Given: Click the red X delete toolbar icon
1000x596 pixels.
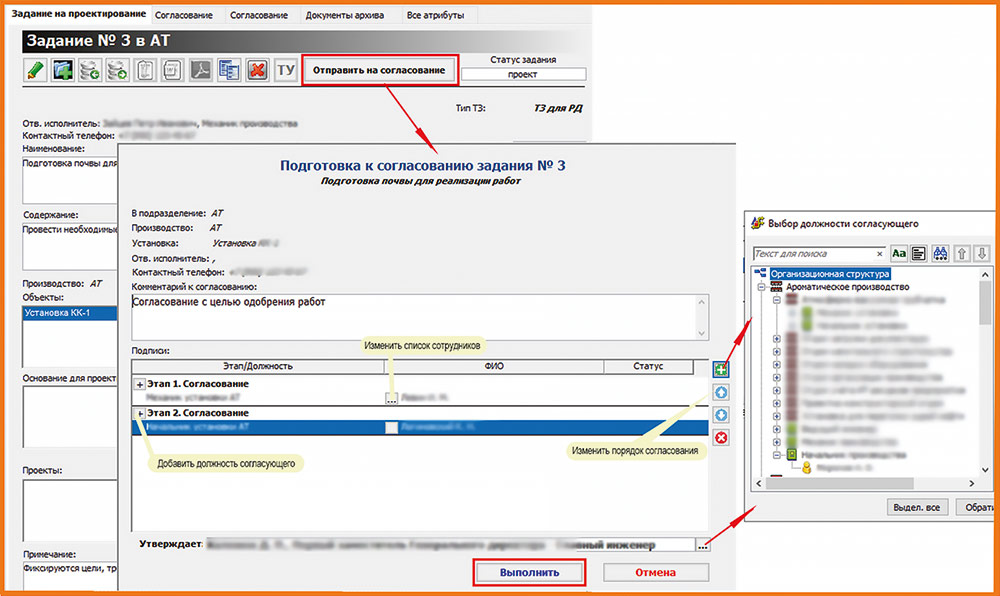Looking at the screenshot, I should [257, 71].
